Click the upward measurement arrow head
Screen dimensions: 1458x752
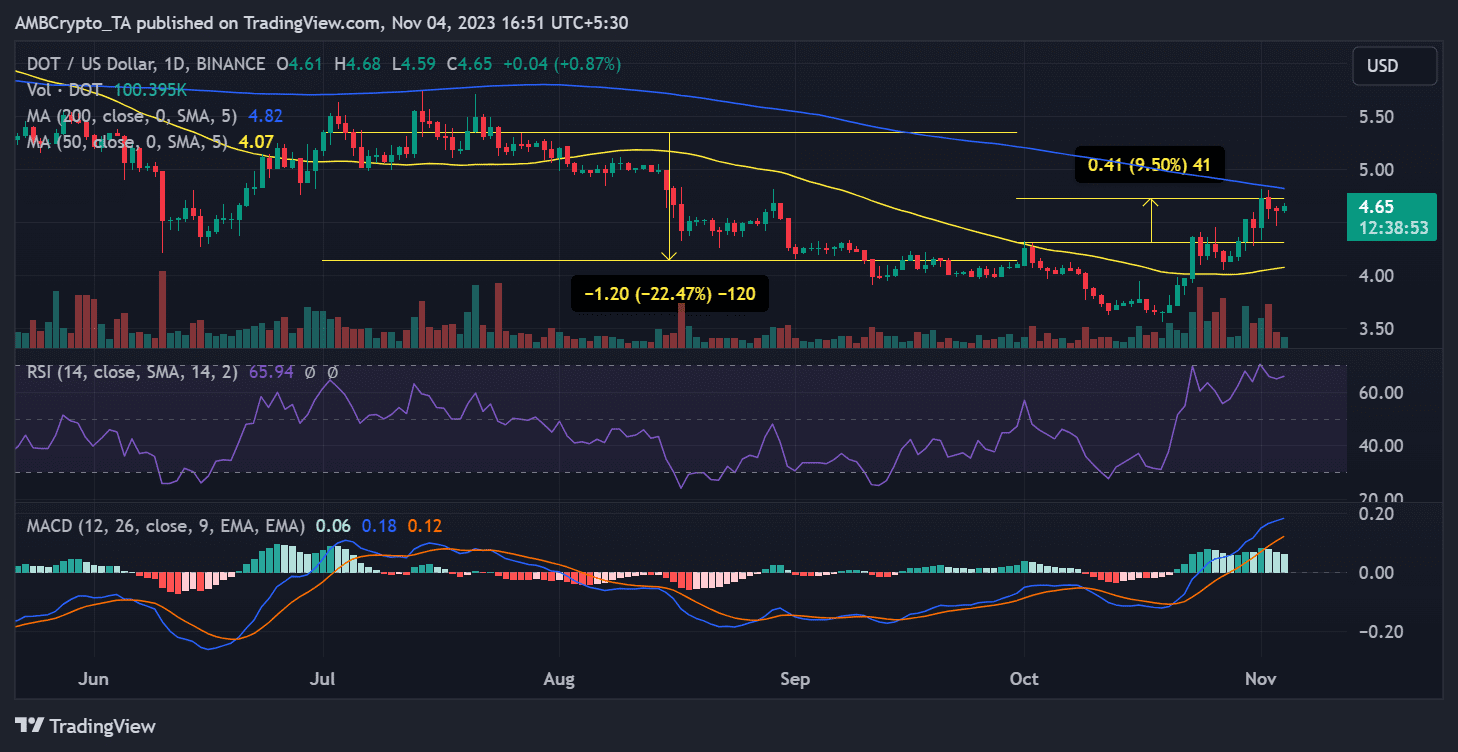coord(1152,203)
